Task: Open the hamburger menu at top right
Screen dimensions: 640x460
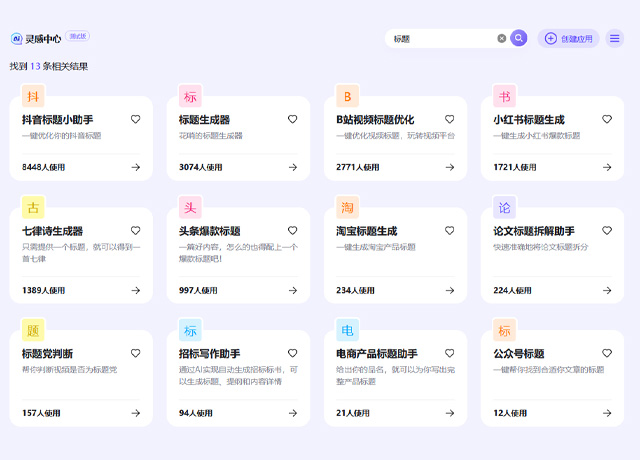Action: pyautogui.click(x=615, y=38)
